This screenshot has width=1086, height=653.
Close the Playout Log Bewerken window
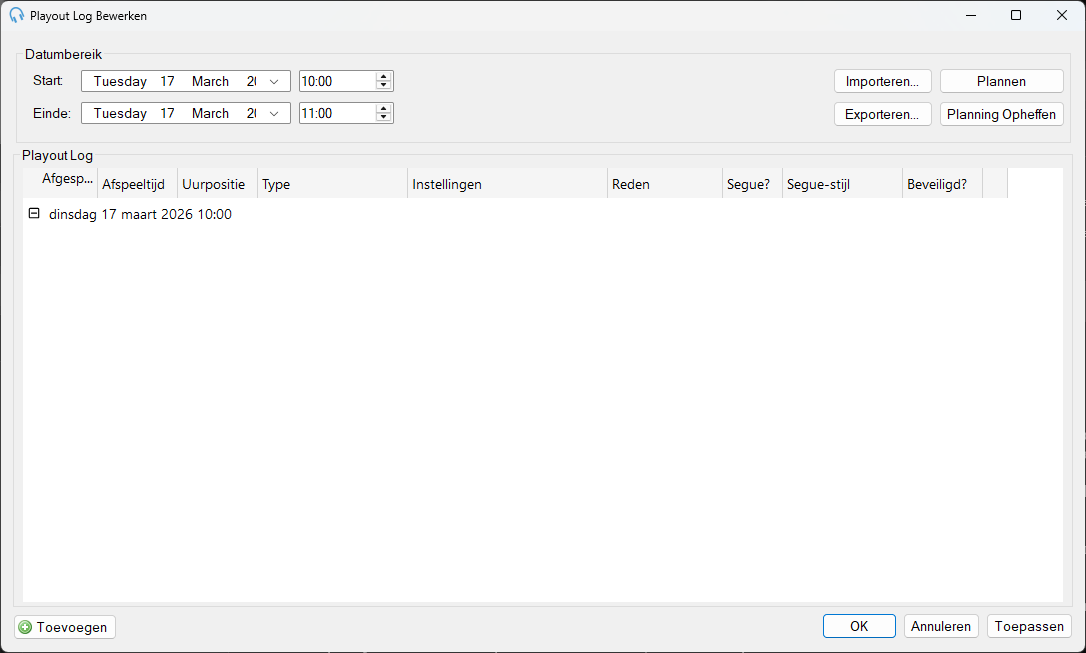(x=1062, y=15)
